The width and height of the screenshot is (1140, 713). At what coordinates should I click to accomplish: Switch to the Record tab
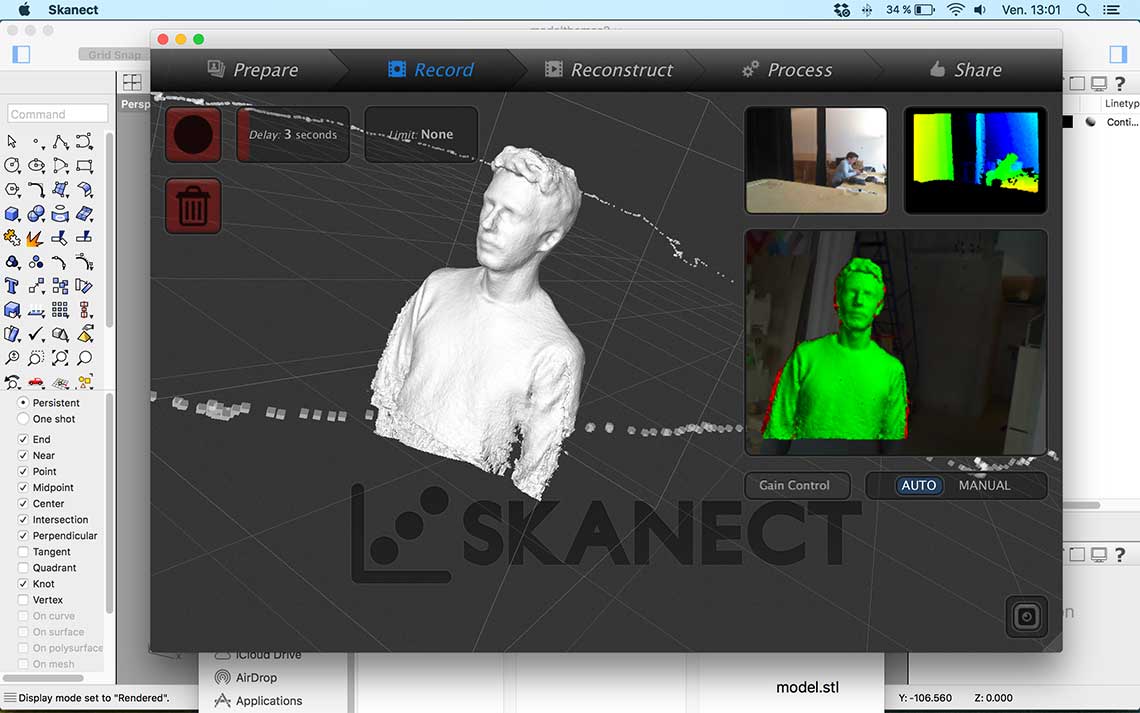[x=430, y=70]
